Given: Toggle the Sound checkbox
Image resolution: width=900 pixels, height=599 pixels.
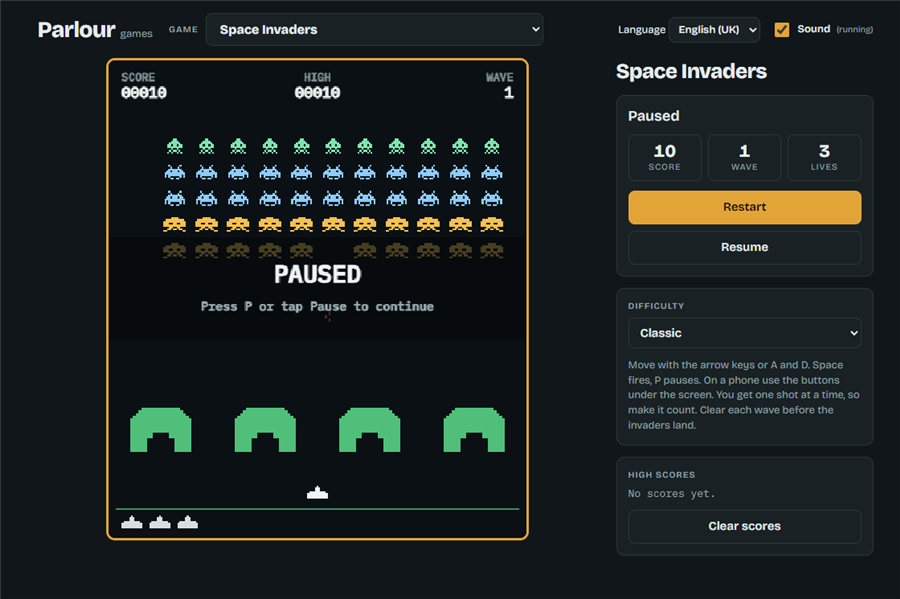Looking at the screenshot, I should [x=781, y=29].
